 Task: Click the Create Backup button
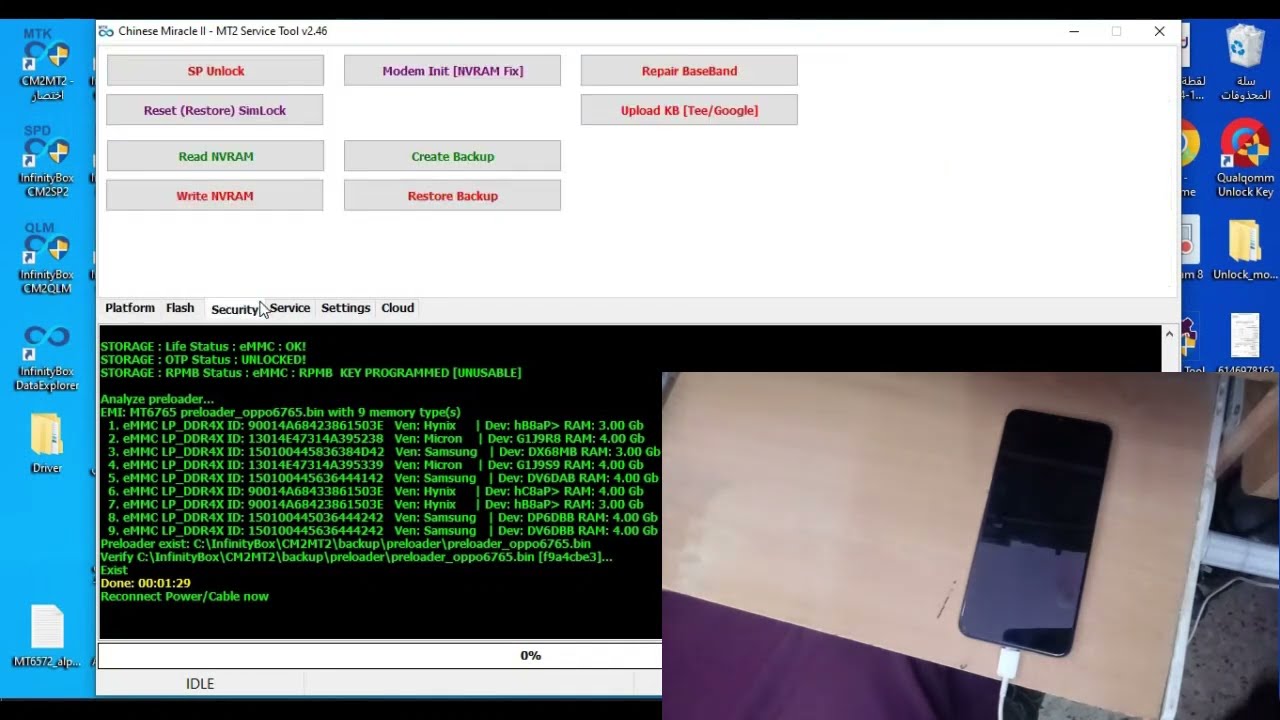pos(452,156)
